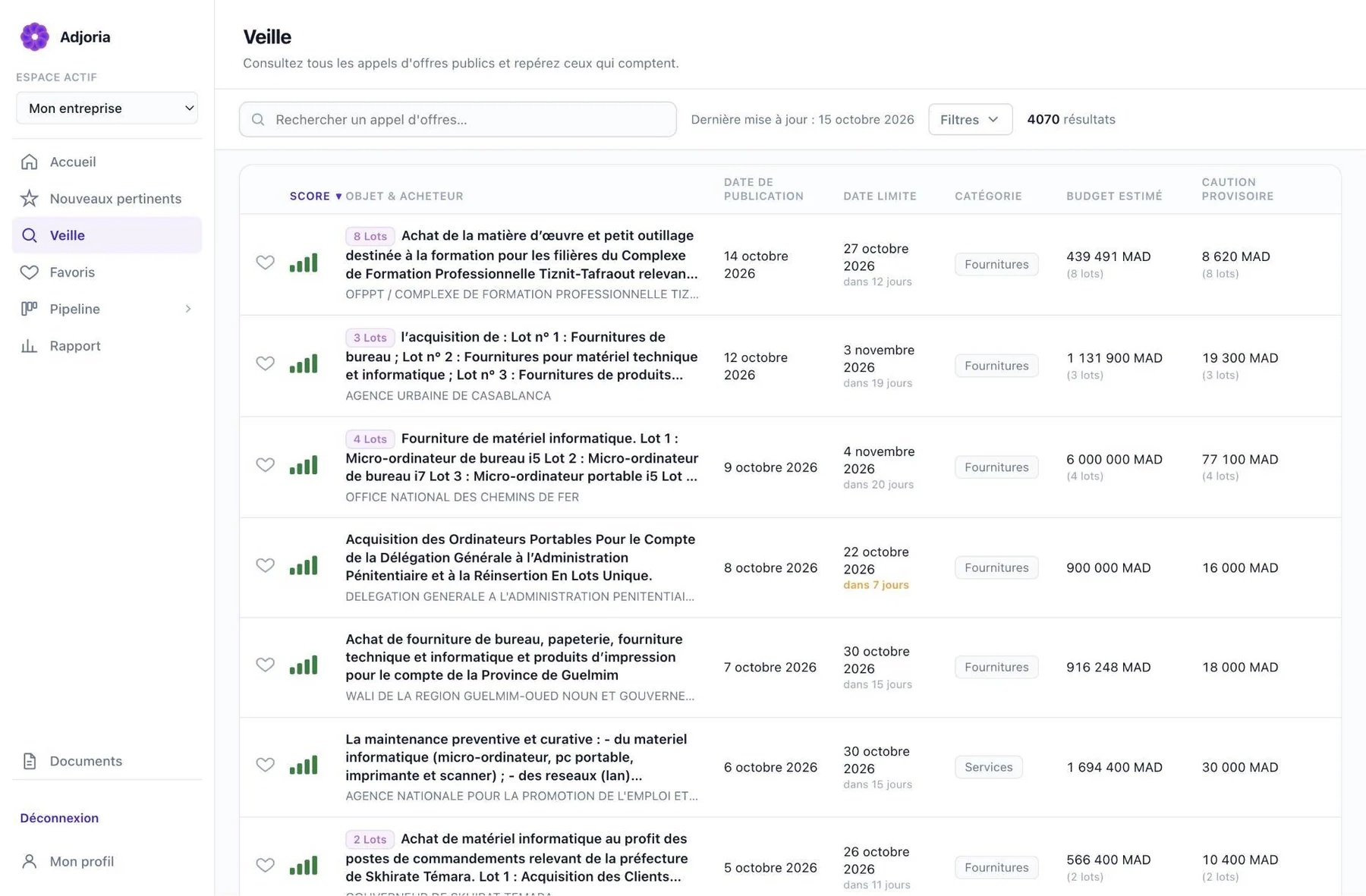Click the 4 Lots badge
This screenshot has height=896, width=1366.
(370, 439)
